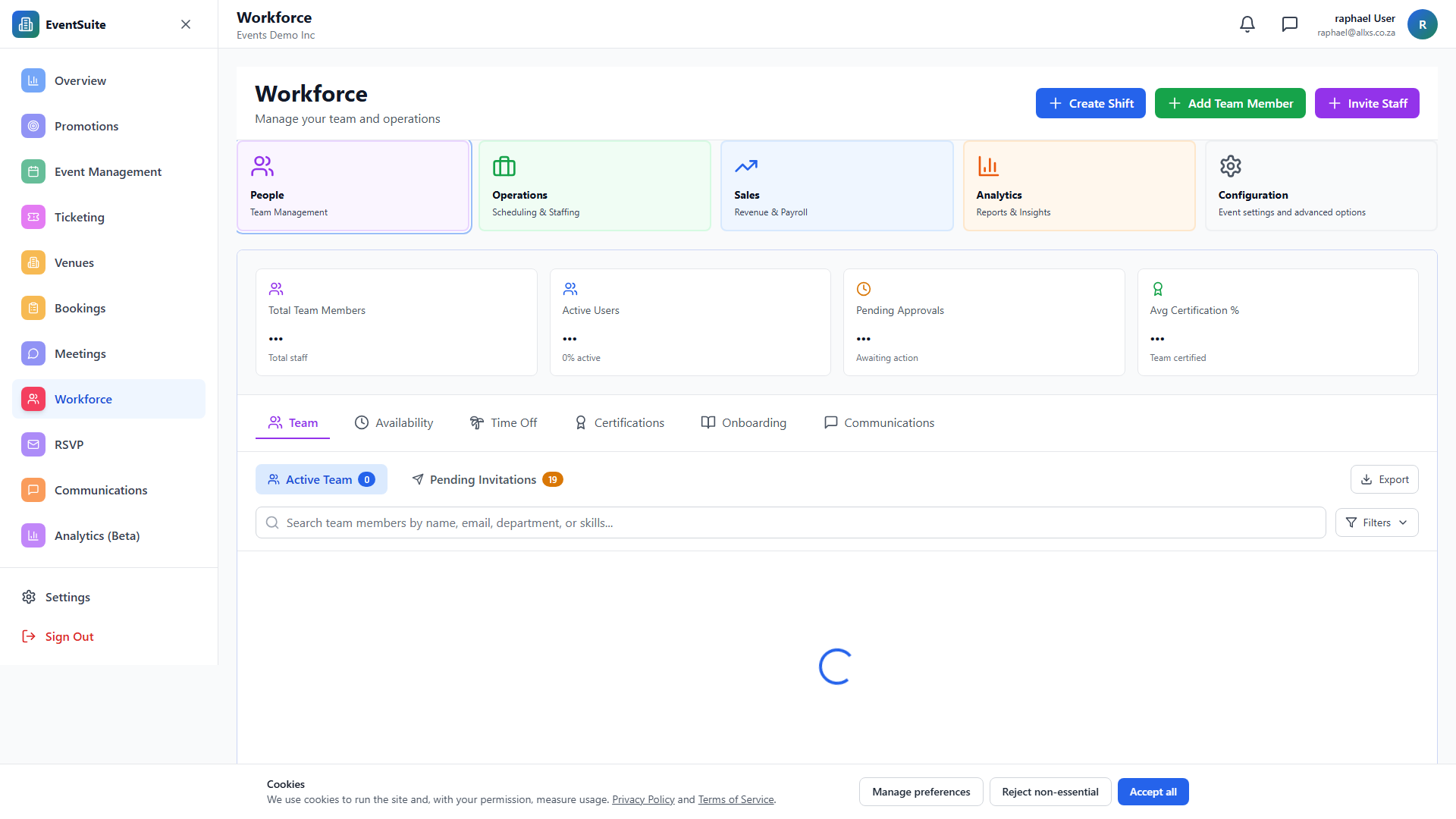The height and width of the screenshot is (819, 1456).
Task: Select the People Team Management card
Action: [353, 186]
